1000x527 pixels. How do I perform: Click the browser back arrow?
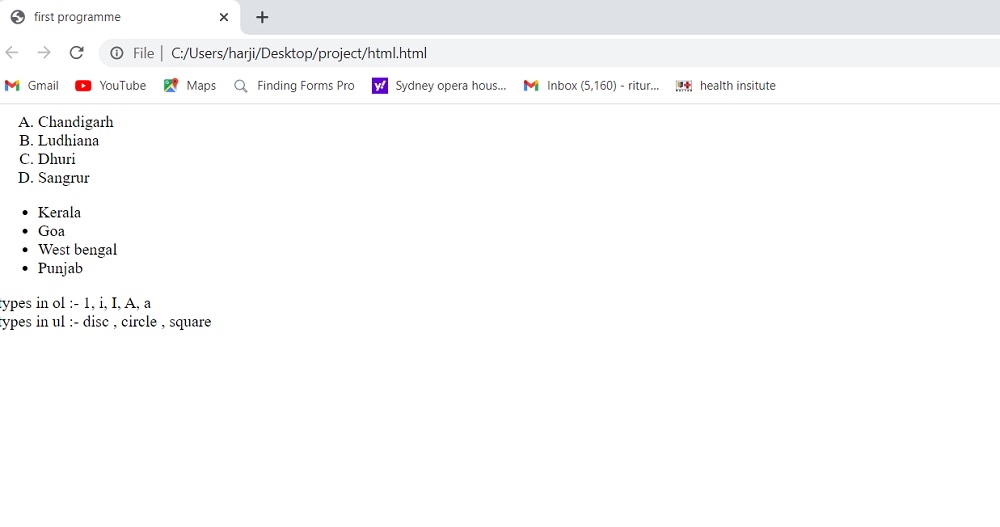coord(12,53)
